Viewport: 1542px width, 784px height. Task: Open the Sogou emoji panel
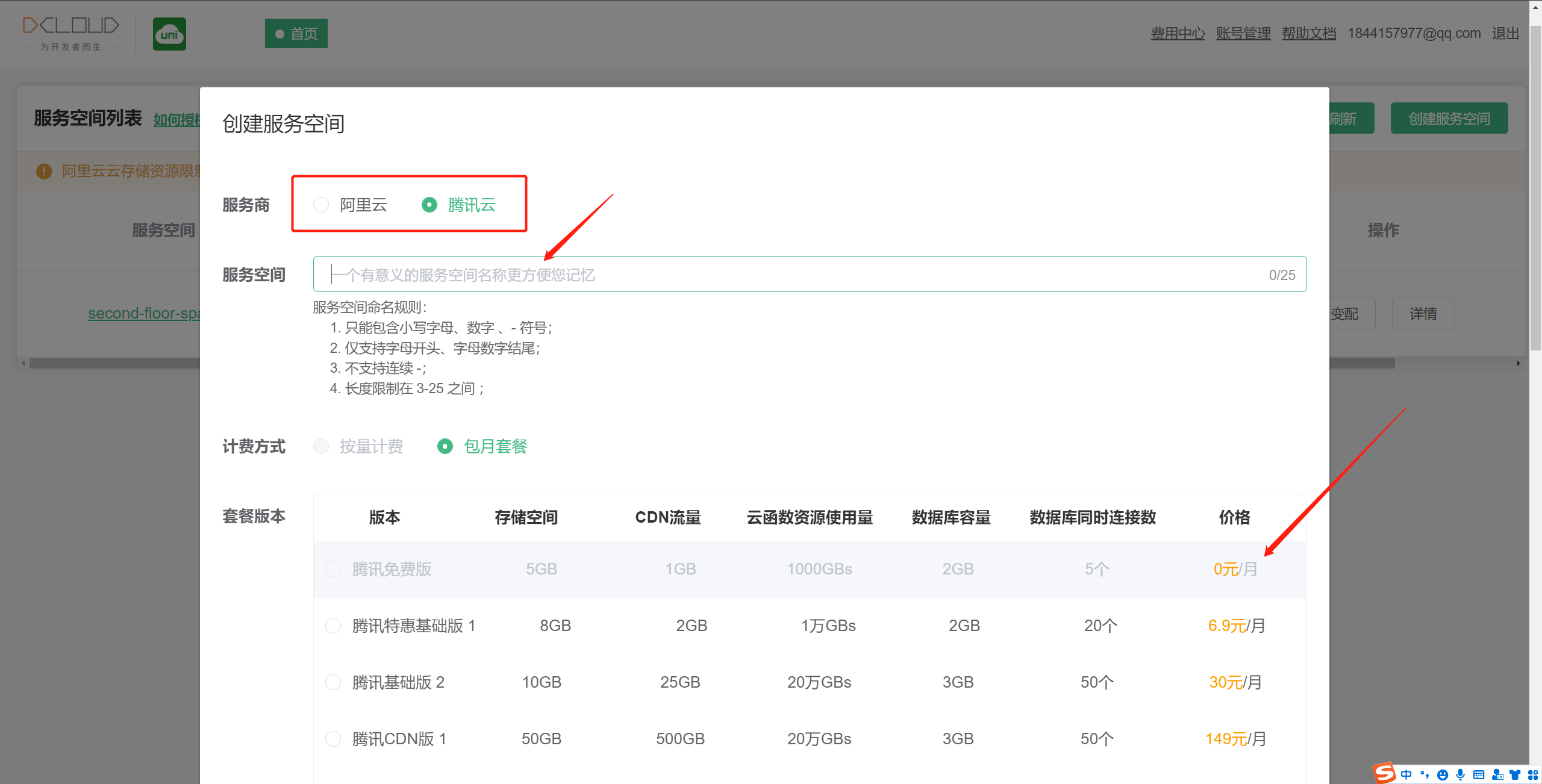click(1442, 775)
